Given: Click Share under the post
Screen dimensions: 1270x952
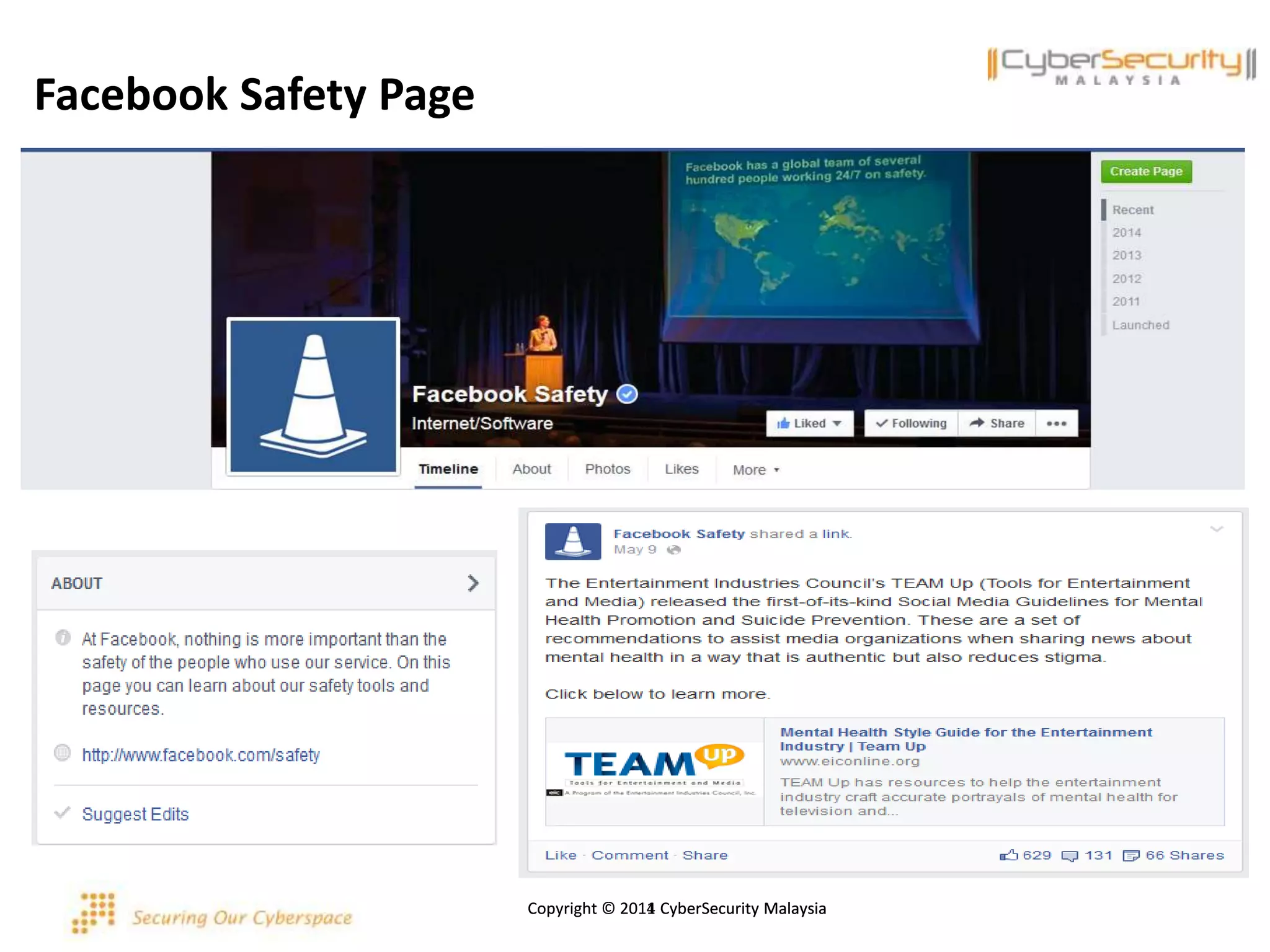Looking at the screenshot, I should pyautogui.click(x=705, y=855).
